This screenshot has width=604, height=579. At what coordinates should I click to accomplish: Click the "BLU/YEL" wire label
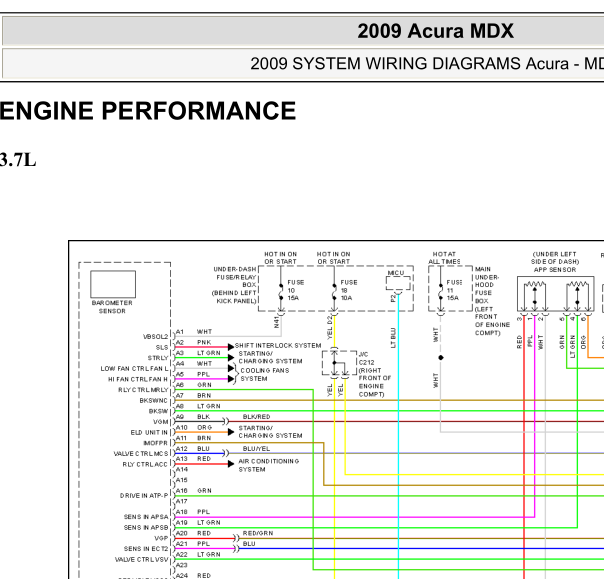tap(256, 448)
